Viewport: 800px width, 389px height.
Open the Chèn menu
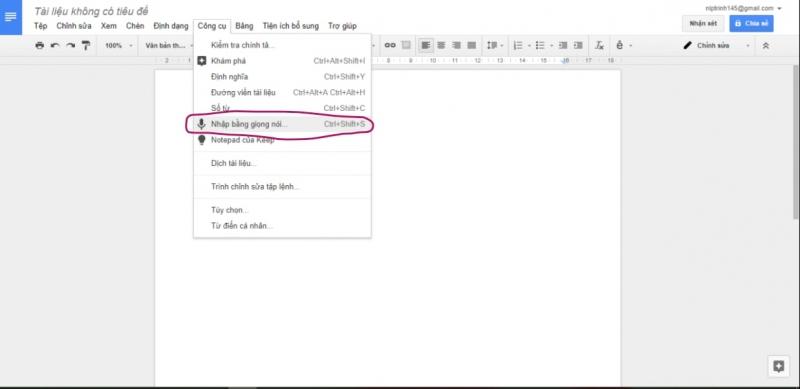click(x=135, y=26)
